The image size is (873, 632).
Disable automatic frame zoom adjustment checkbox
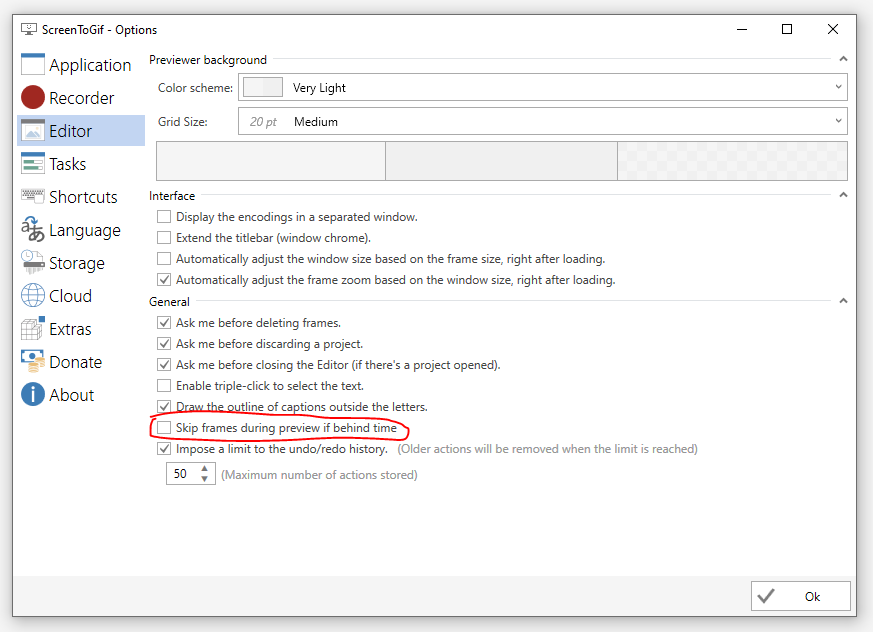coord(164,280)
